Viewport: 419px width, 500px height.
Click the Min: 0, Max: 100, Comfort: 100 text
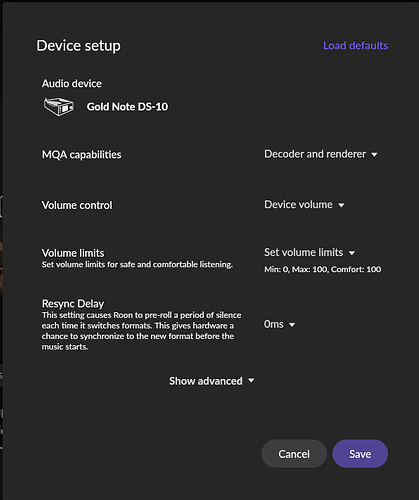(x=322, y=269)
